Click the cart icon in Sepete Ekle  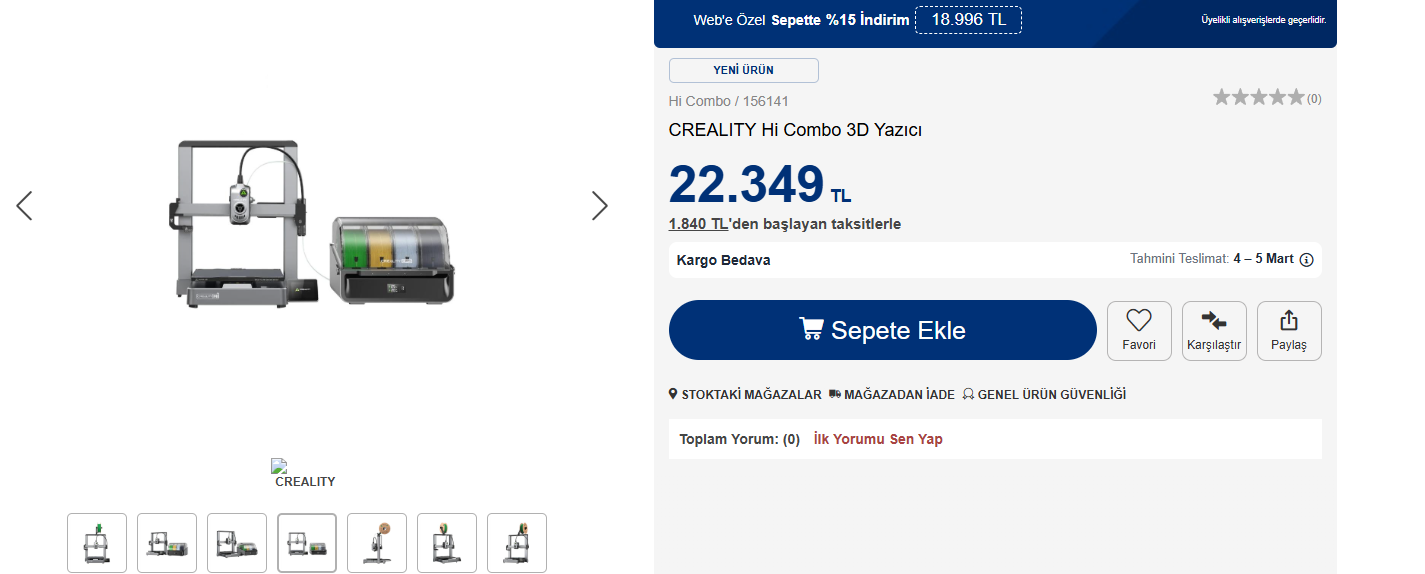click(x=811, y=329)
